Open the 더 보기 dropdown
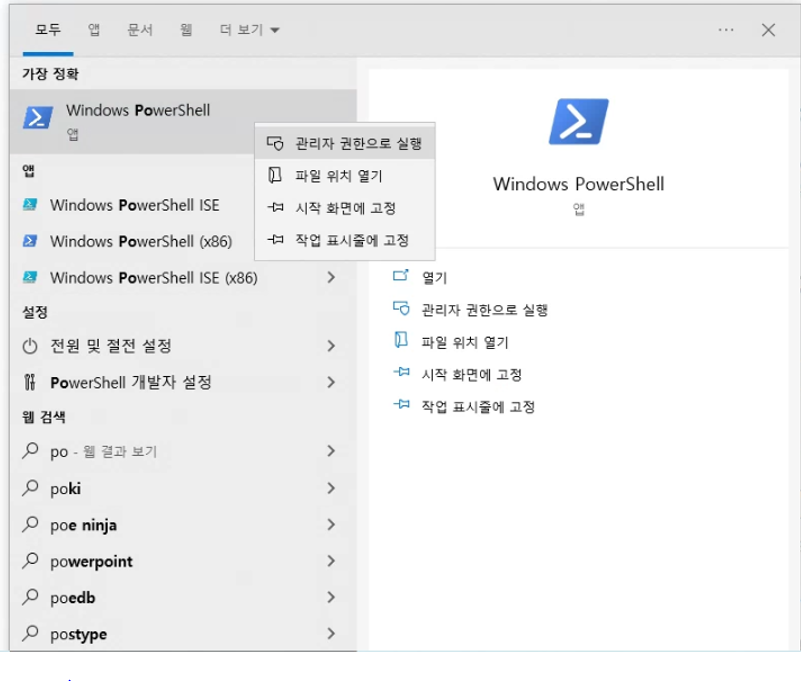 click(x=249, y=30)
